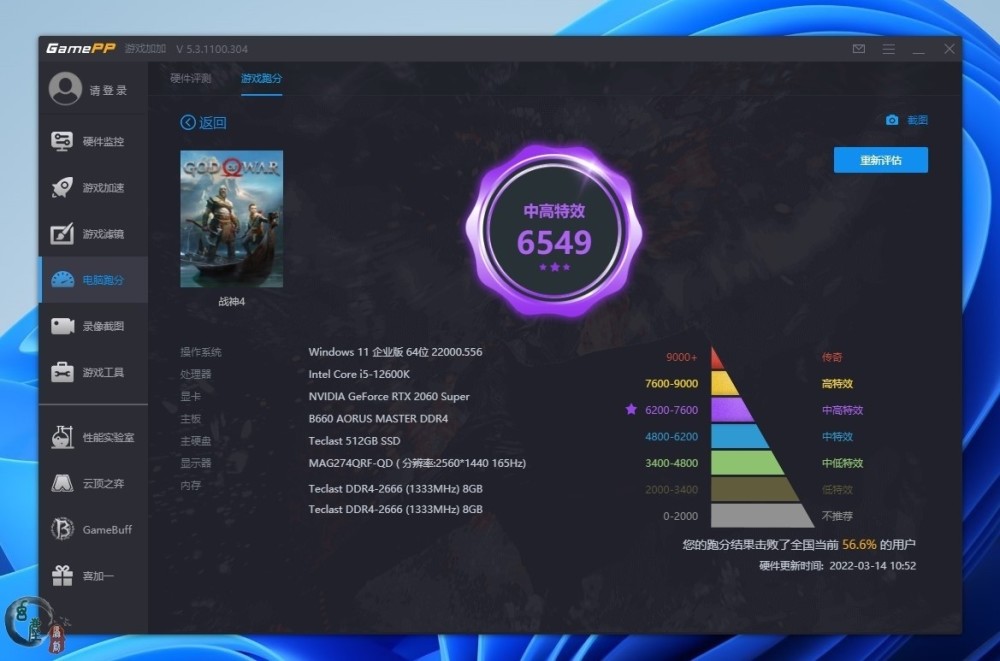Click the back arrow circle icon
Screen dimensions: 1000x661
(x=188, y=123)
